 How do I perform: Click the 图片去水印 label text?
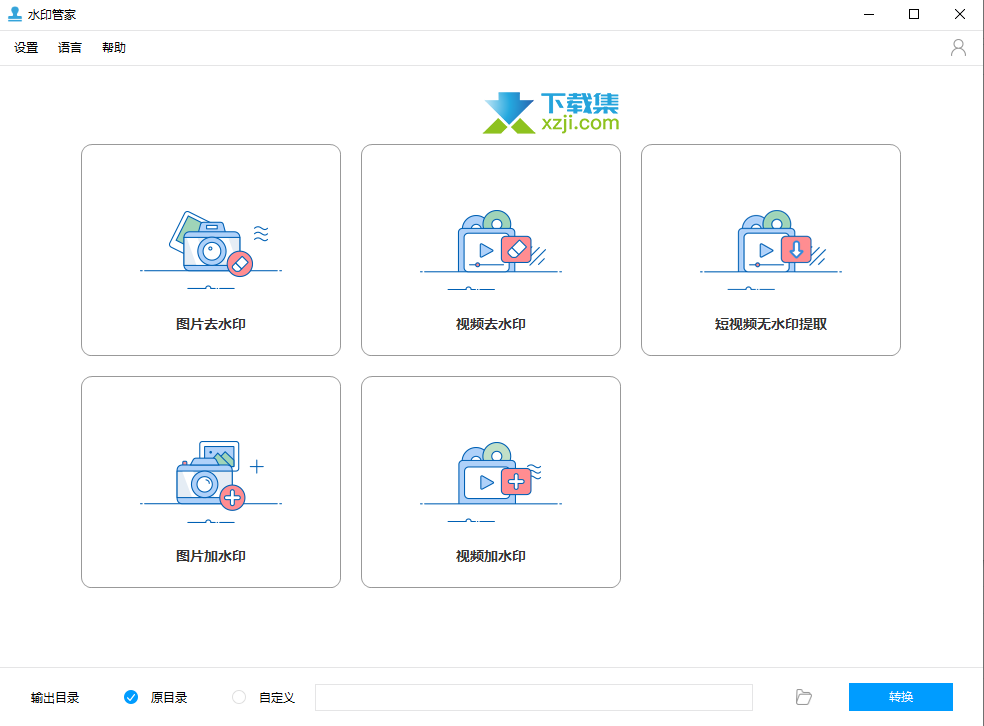tap(210, 324)
